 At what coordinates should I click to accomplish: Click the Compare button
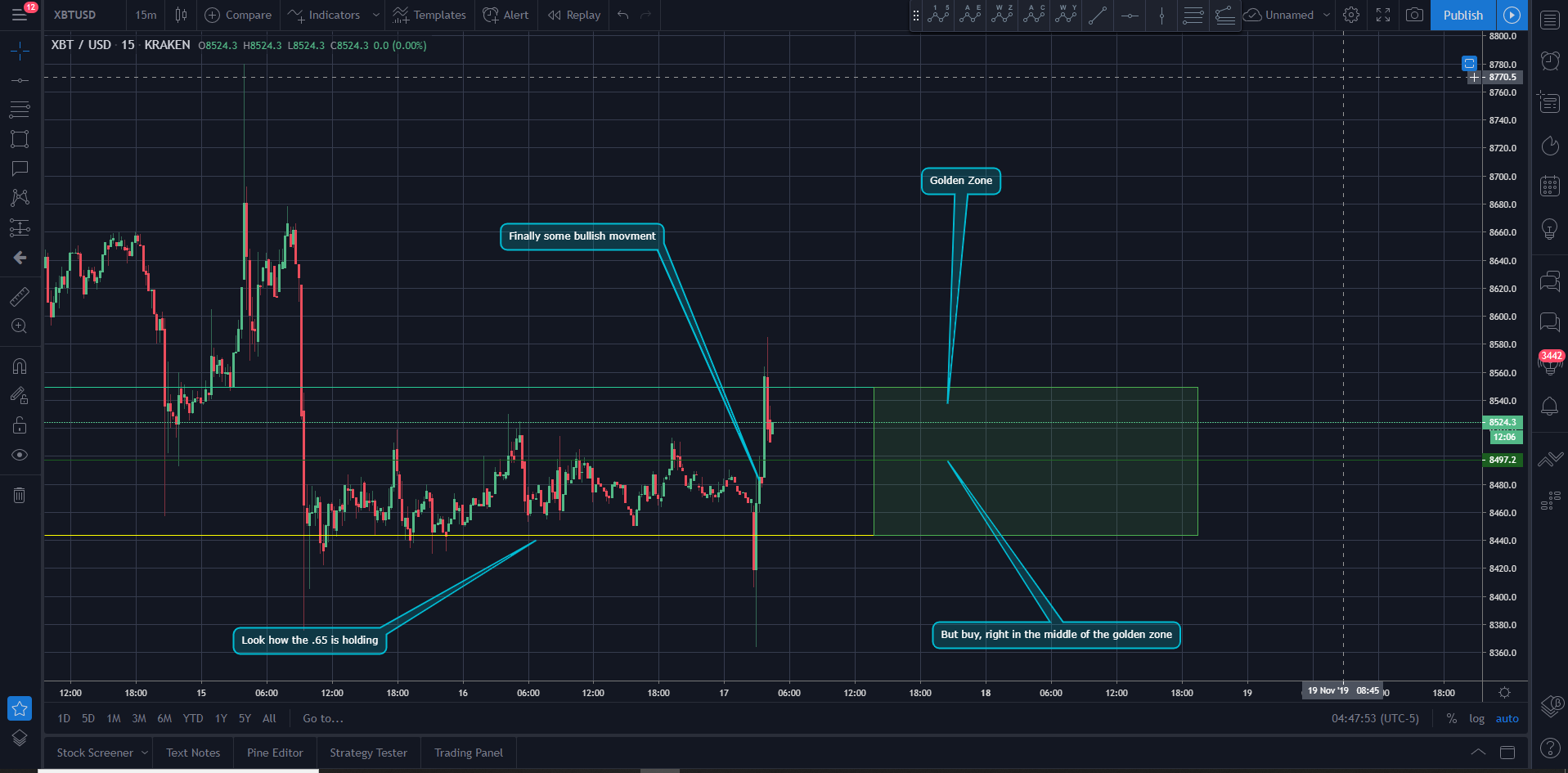click(237, 15)
